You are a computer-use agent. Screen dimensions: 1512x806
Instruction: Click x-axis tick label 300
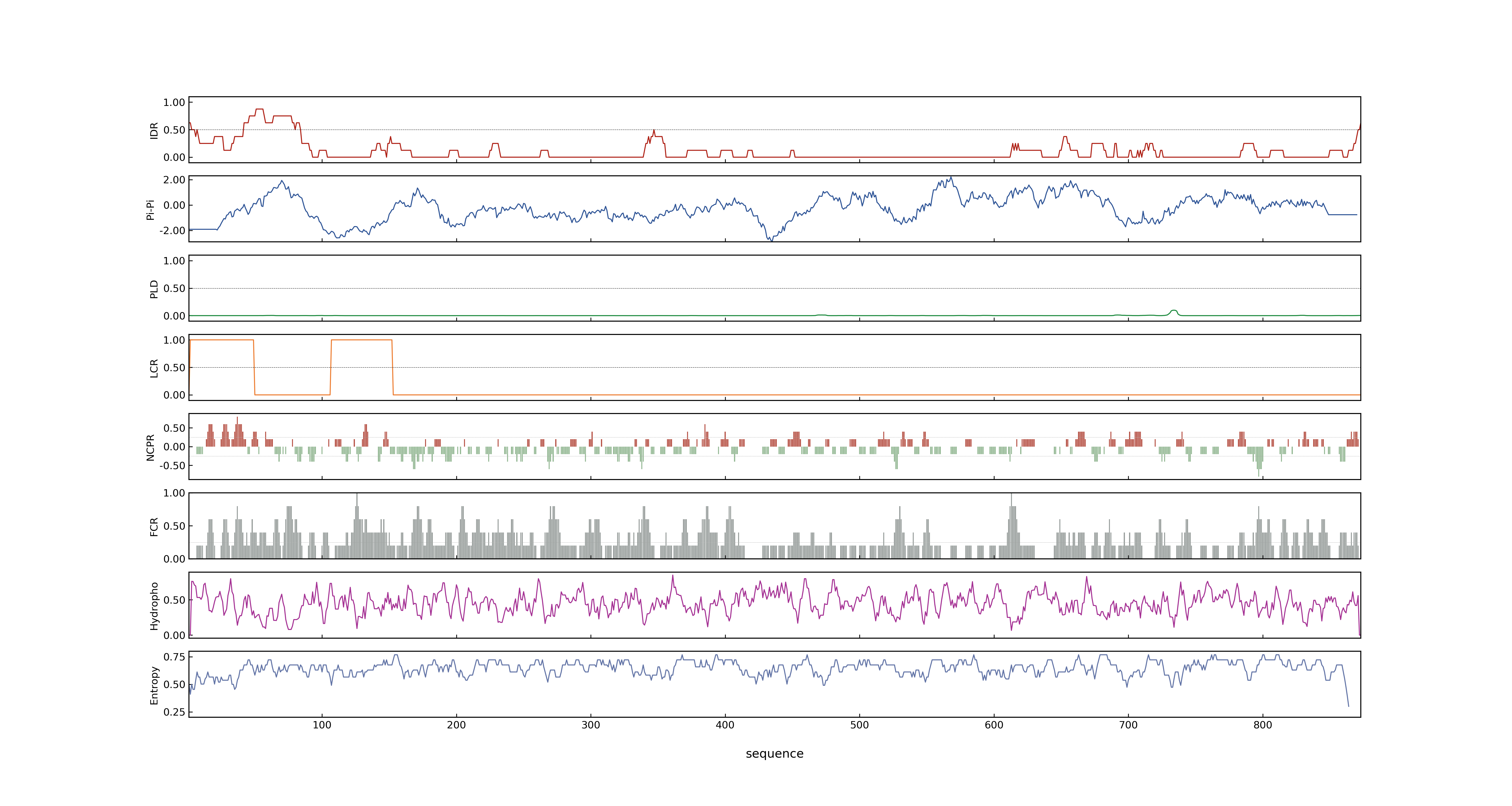(x=591, y=725)
